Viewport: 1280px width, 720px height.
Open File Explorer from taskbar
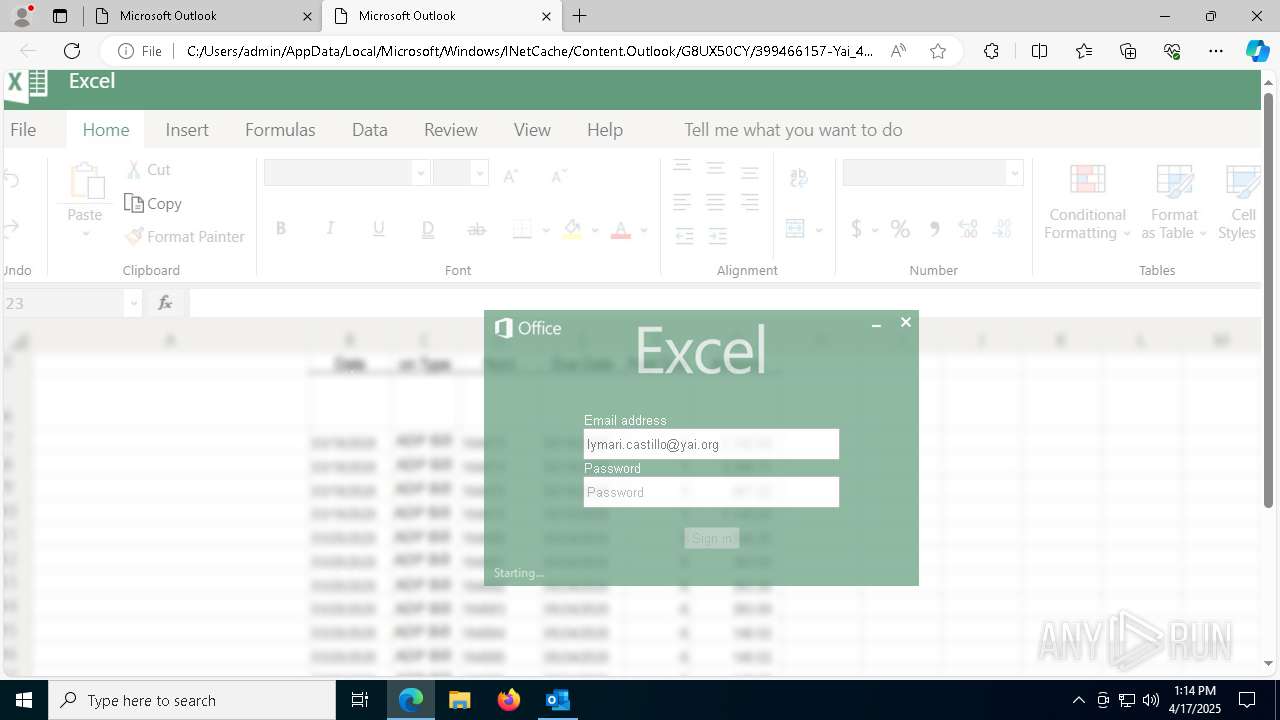click(x=460, y=700)
